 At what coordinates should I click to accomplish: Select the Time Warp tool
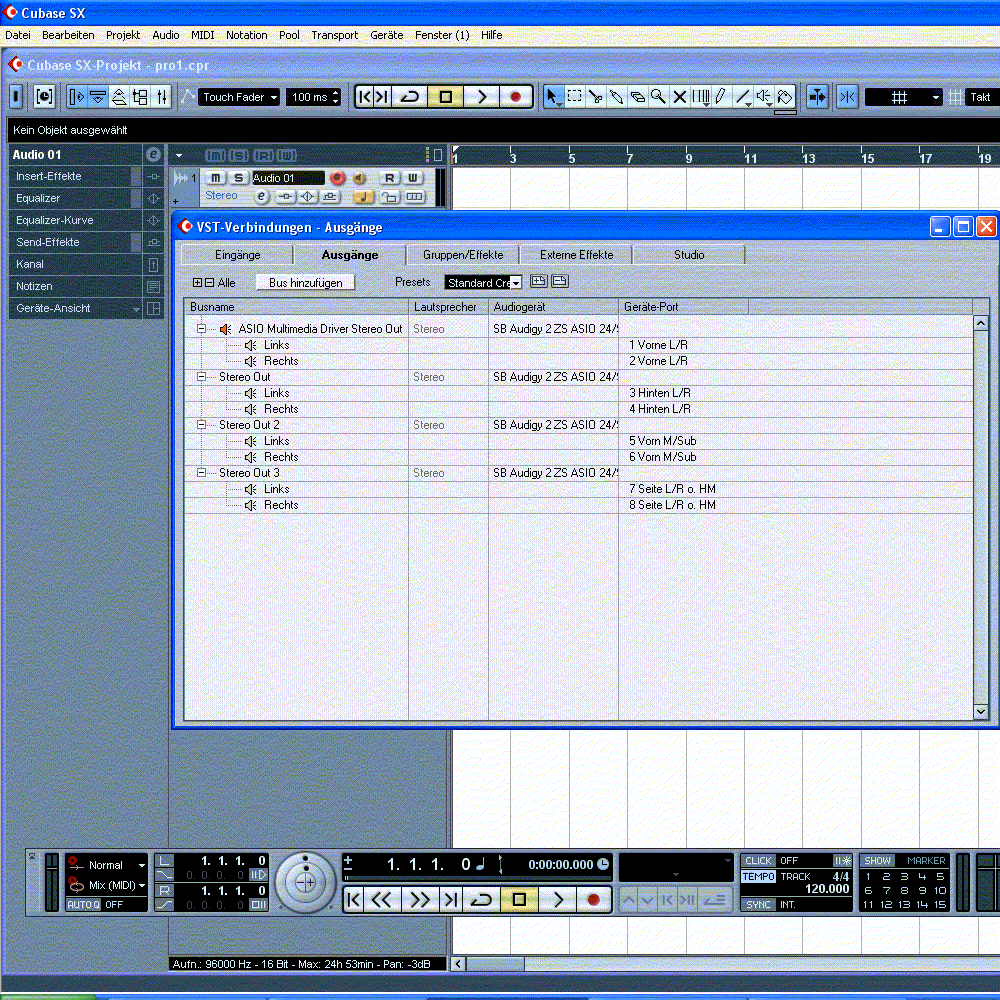click(x=700, y=97)
